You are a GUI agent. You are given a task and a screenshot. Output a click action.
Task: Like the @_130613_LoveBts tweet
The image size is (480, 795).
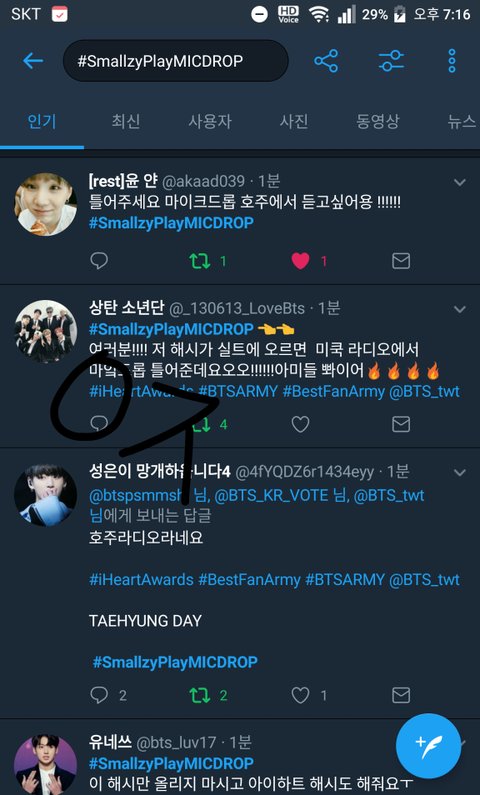pyautogui.click(x=300, y=424)
